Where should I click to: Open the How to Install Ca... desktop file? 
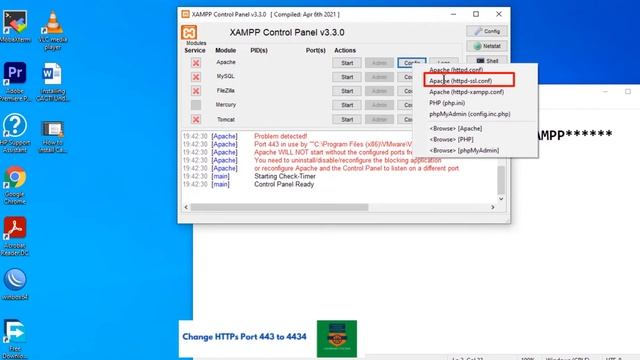(x=53, y=136)
